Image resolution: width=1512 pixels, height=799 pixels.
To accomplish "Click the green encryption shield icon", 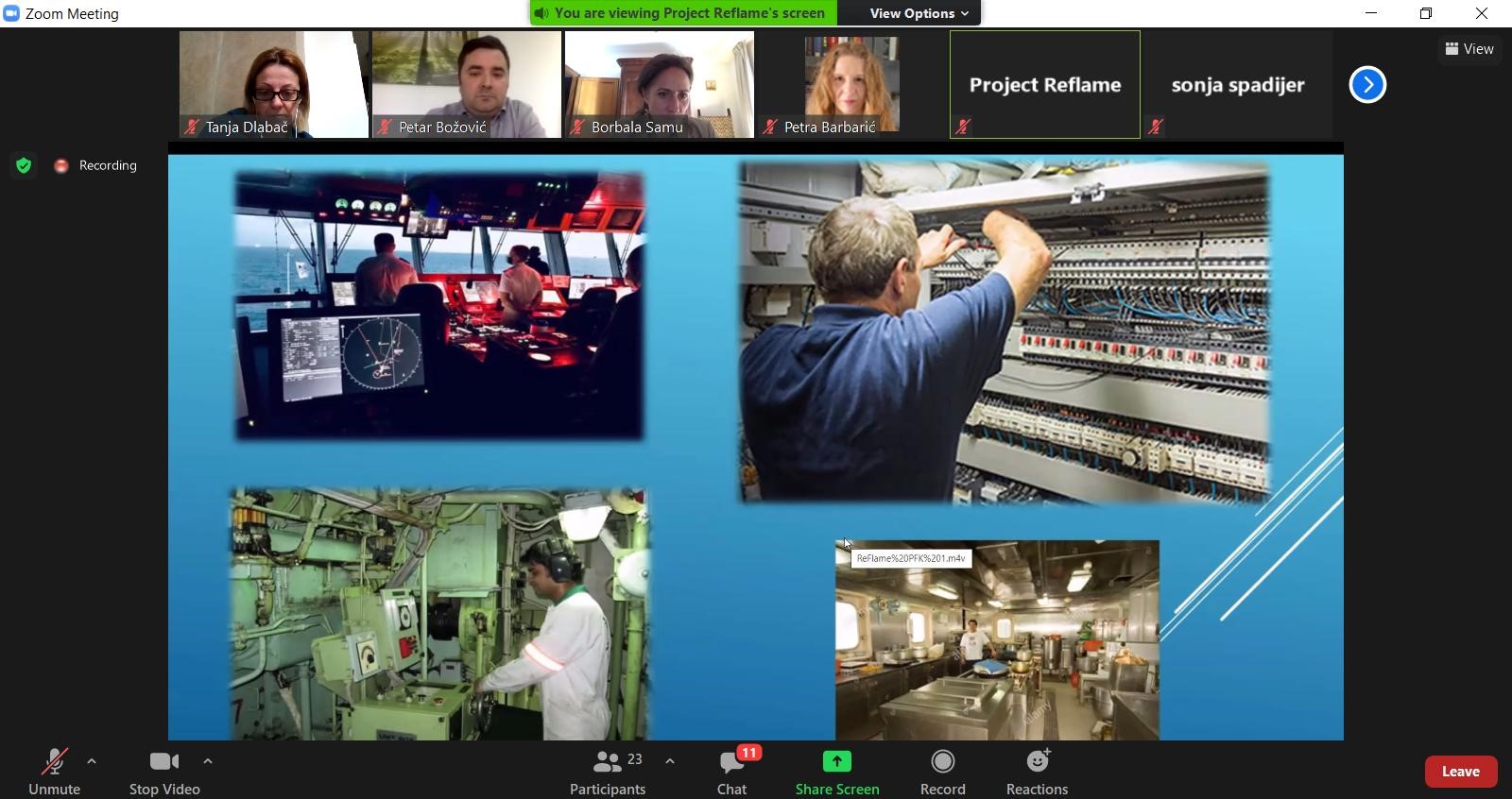I will pyautogui.click(x=24, y=166).
